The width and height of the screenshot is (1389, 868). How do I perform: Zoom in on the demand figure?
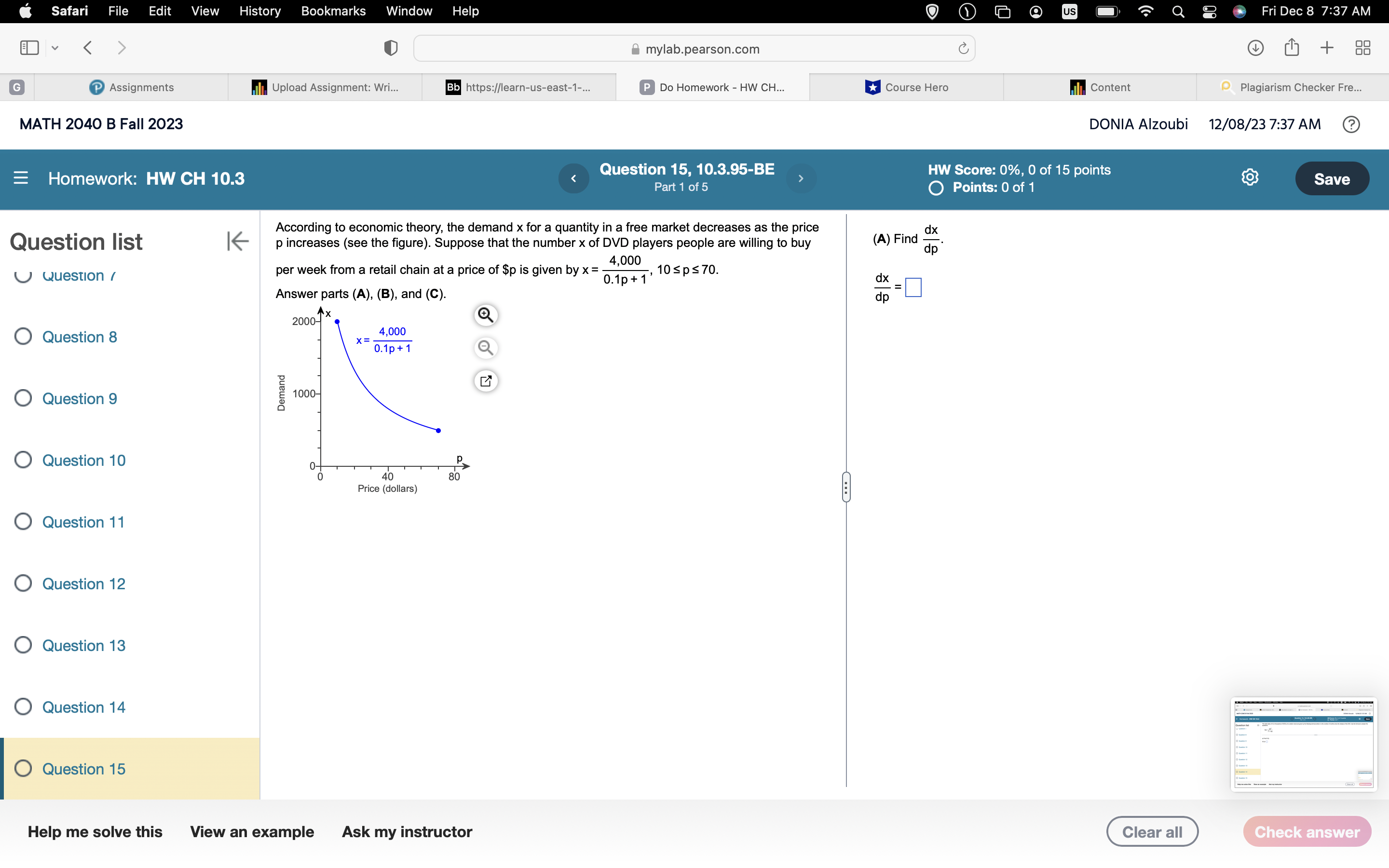[485, 314]
